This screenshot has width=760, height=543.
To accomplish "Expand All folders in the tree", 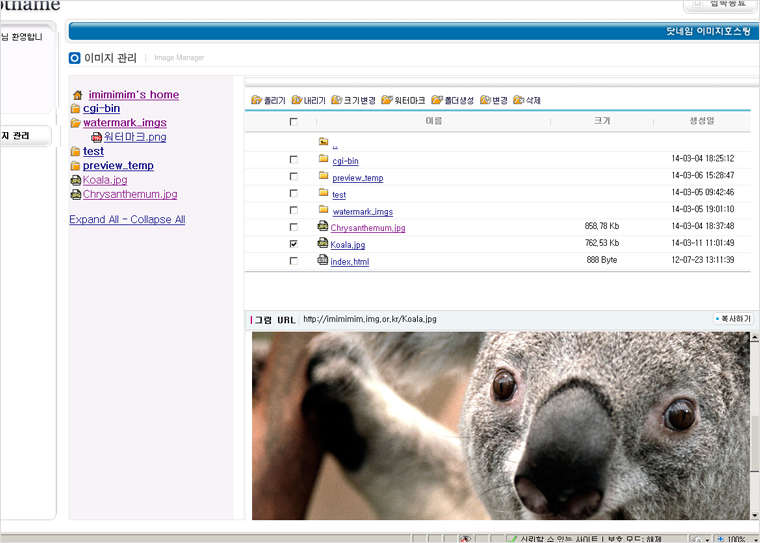I will [97, 220].
